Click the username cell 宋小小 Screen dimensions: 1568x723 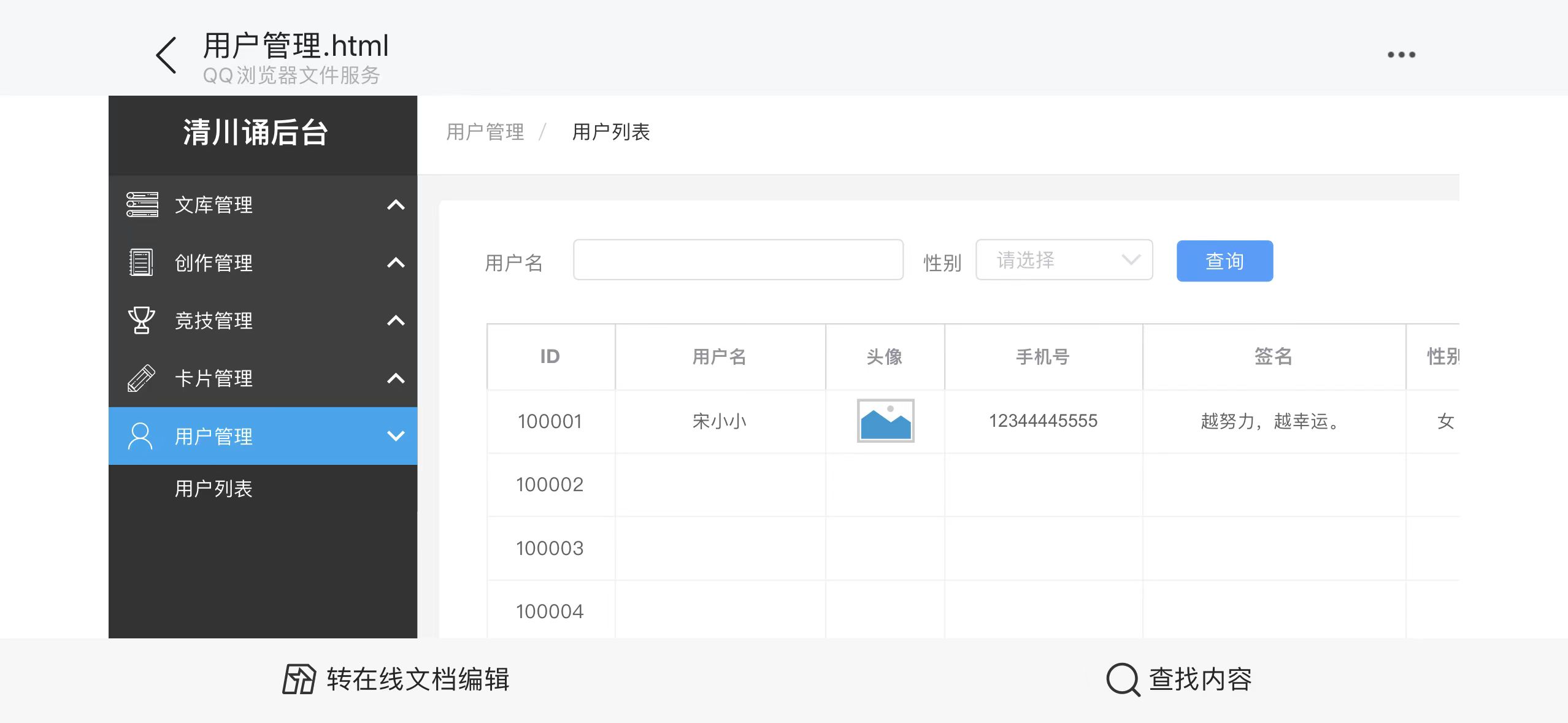point(719,421)
